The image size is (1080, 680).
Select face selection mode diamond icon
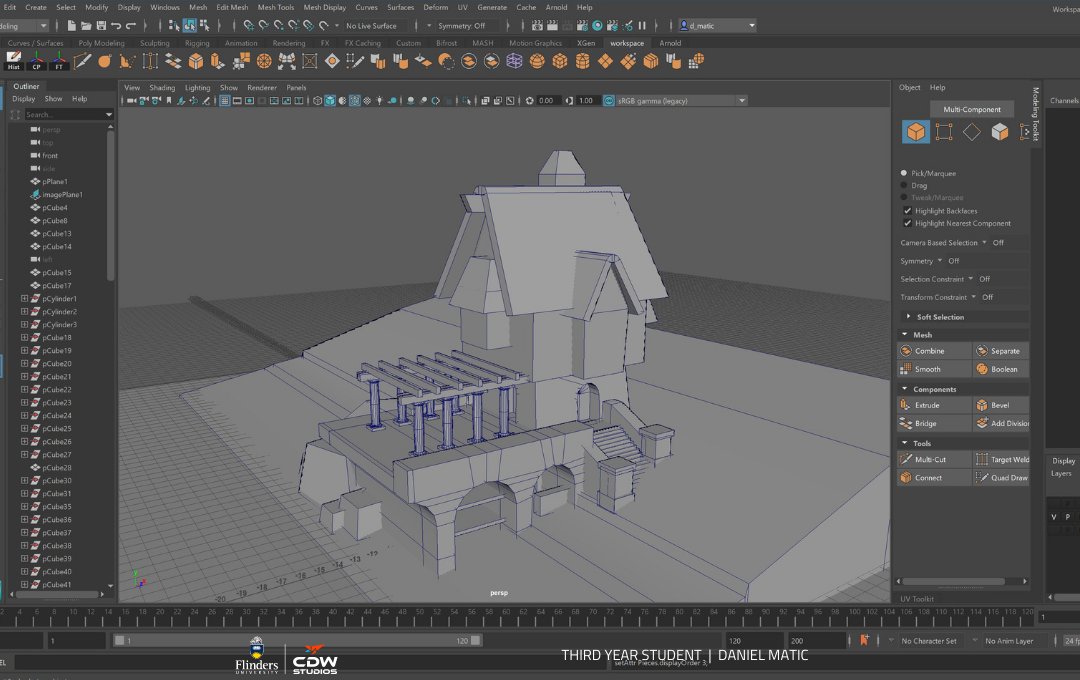(x=972, y=132)
